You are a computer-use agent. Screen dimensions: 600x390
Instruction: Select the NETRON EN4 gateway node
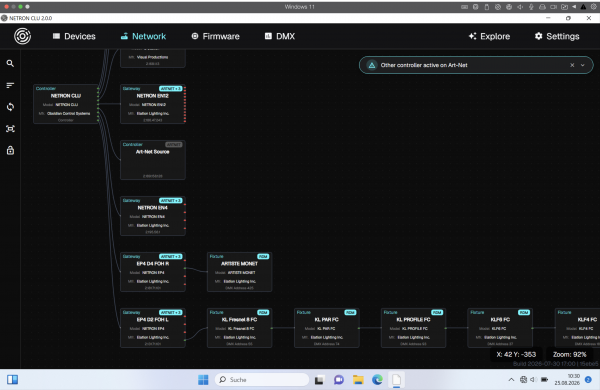coord(153,216)
